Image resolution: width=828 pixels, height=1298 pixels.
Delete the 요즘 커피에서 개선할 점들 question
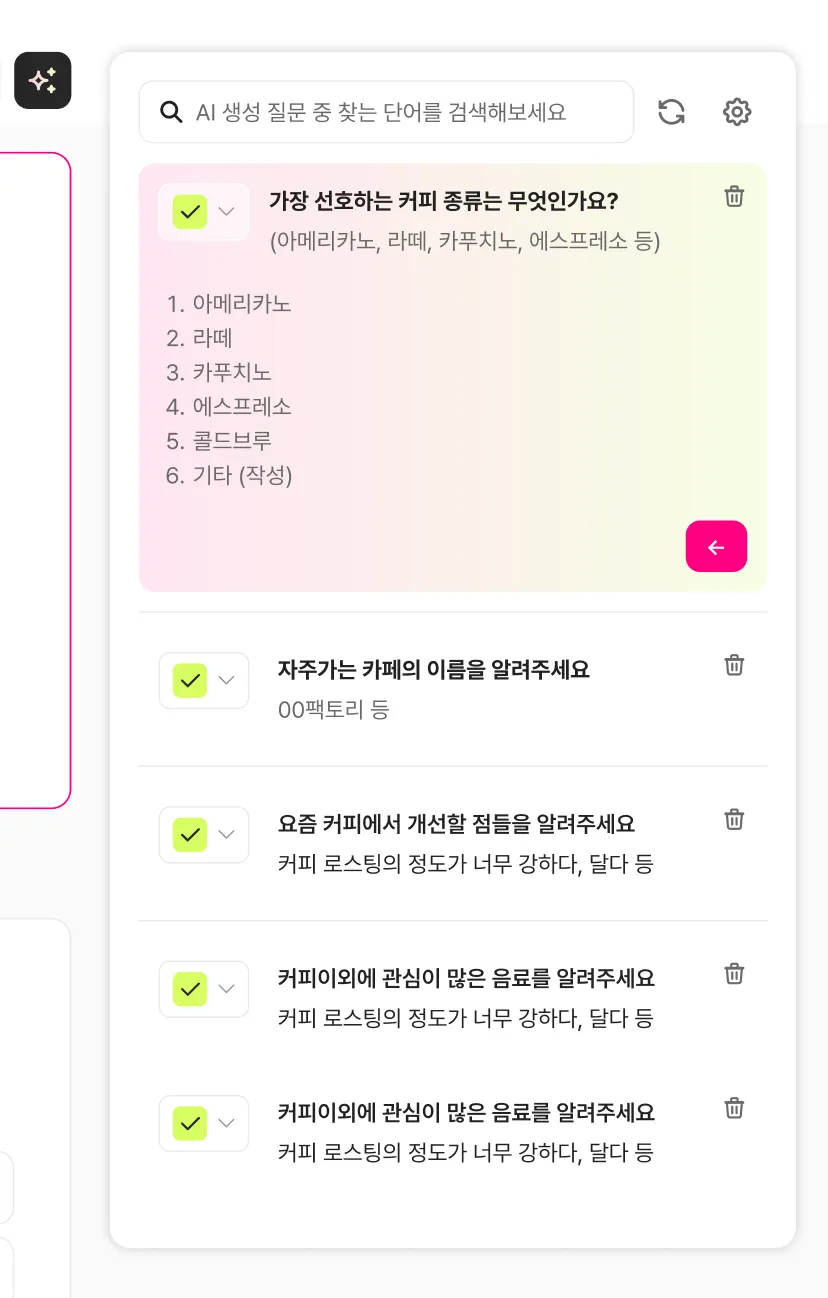(734, 820)
